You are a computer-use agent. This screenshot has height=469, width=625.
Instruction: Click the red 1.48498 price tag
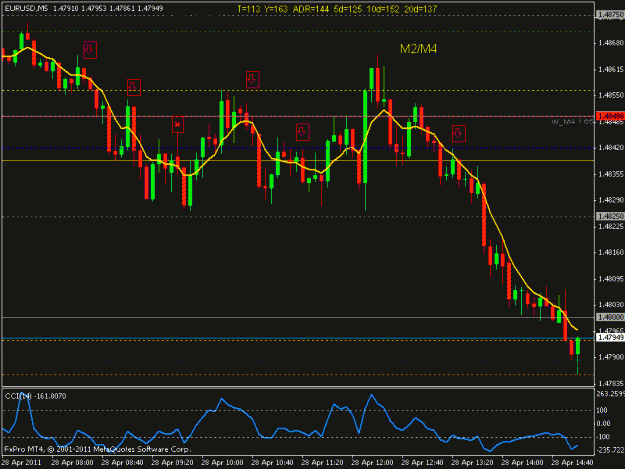tap(610, 116)
